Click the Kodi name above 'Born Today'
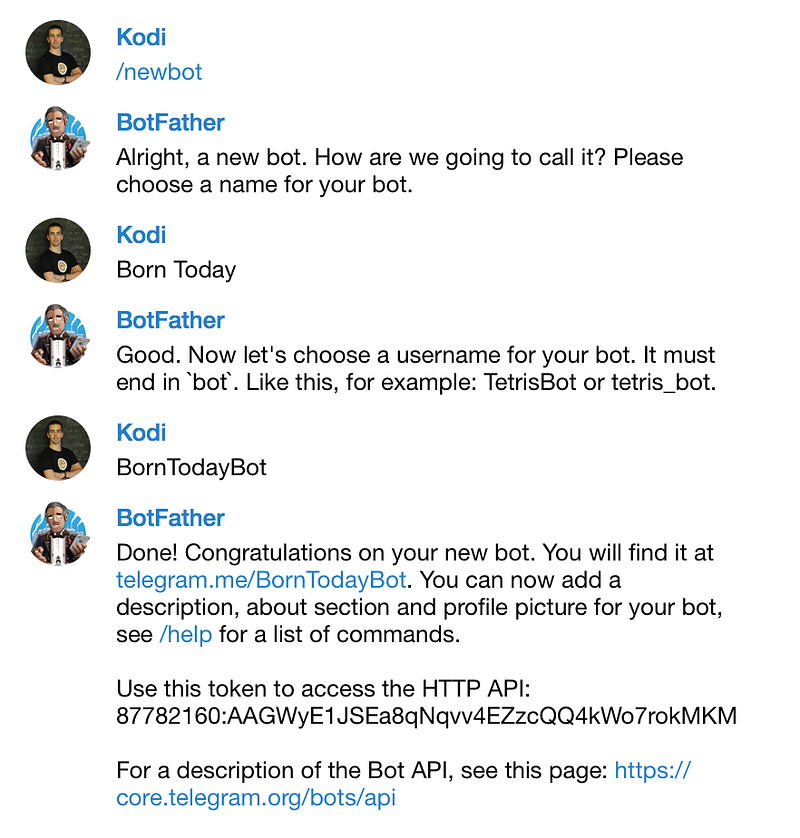 tap(141, 235)
